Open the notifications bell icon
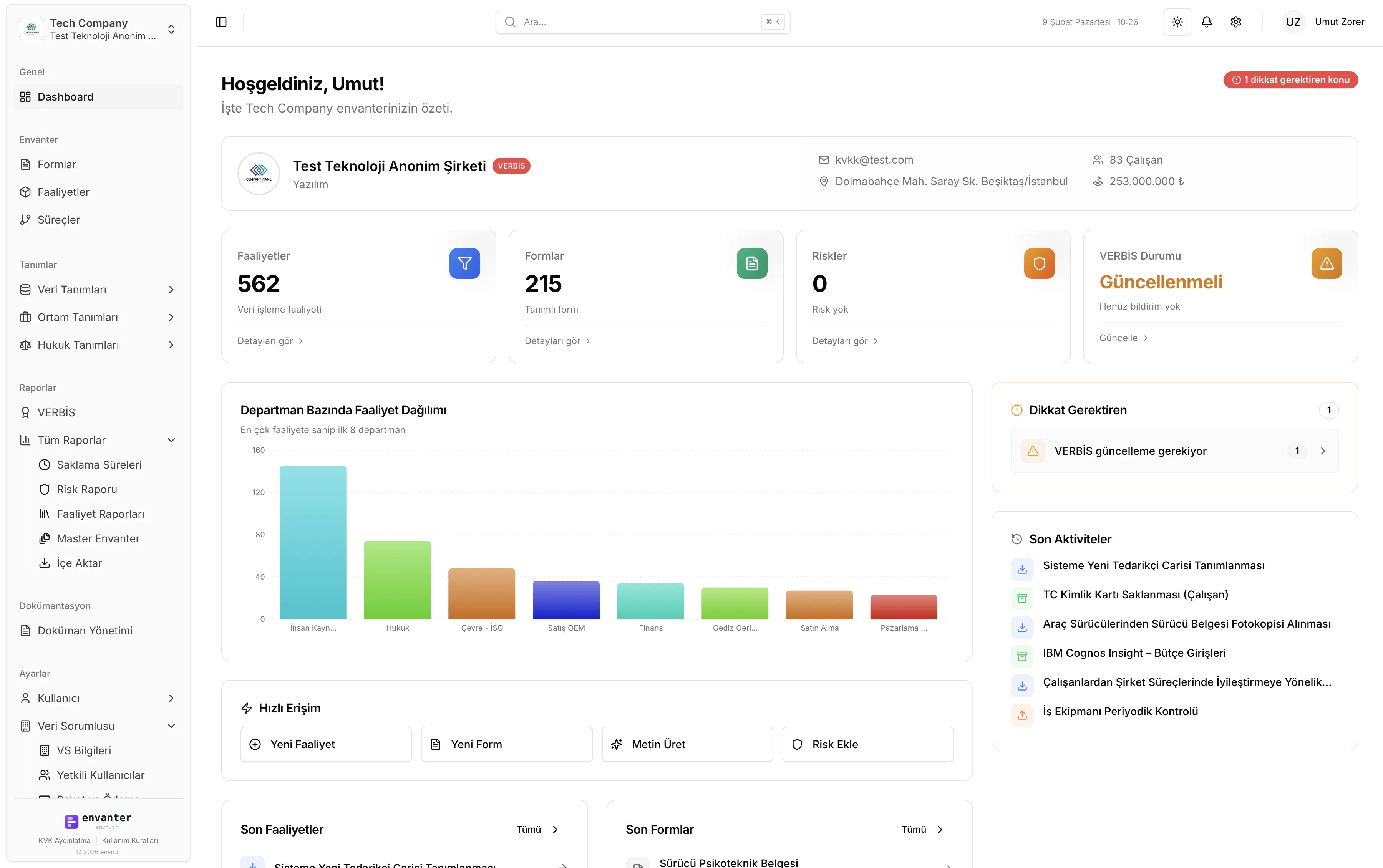The width and height of the screenshot is (1383, 868). click(x=1206, y=22)
